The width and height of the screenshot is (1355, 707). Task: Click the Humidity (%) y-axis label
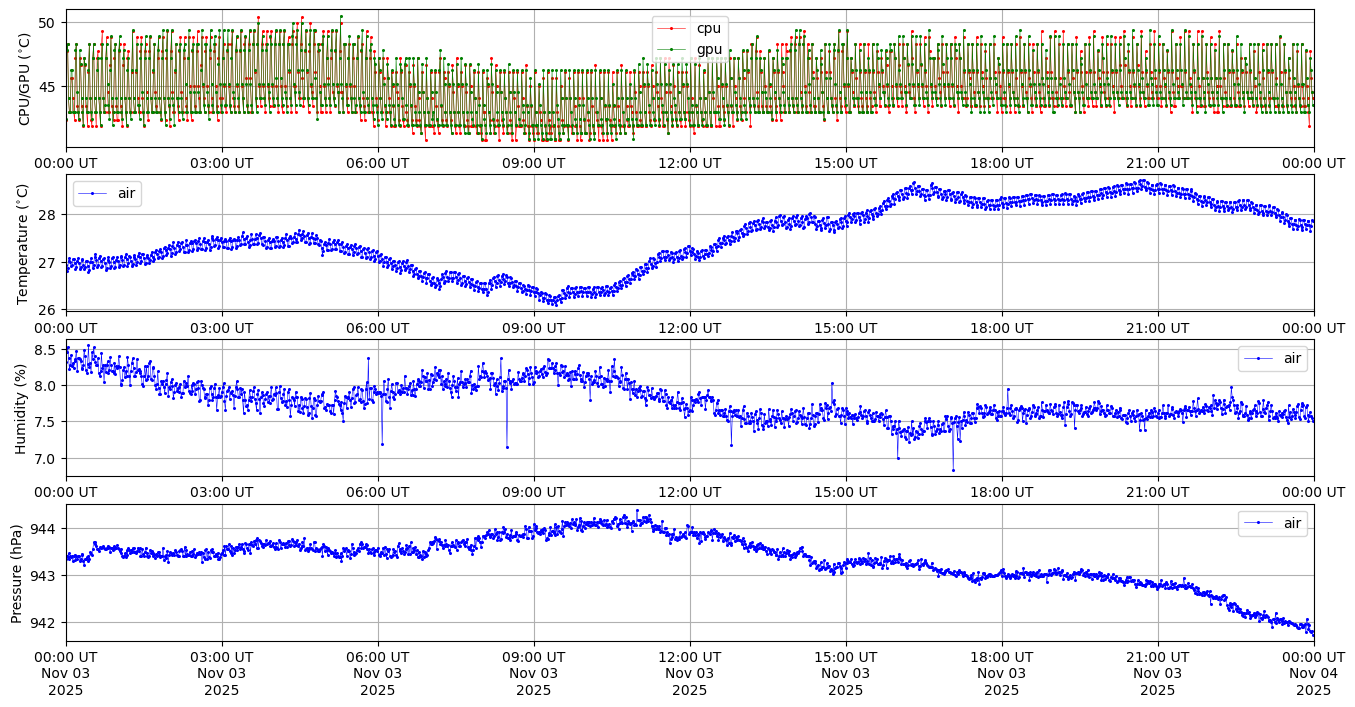[20, 408]
